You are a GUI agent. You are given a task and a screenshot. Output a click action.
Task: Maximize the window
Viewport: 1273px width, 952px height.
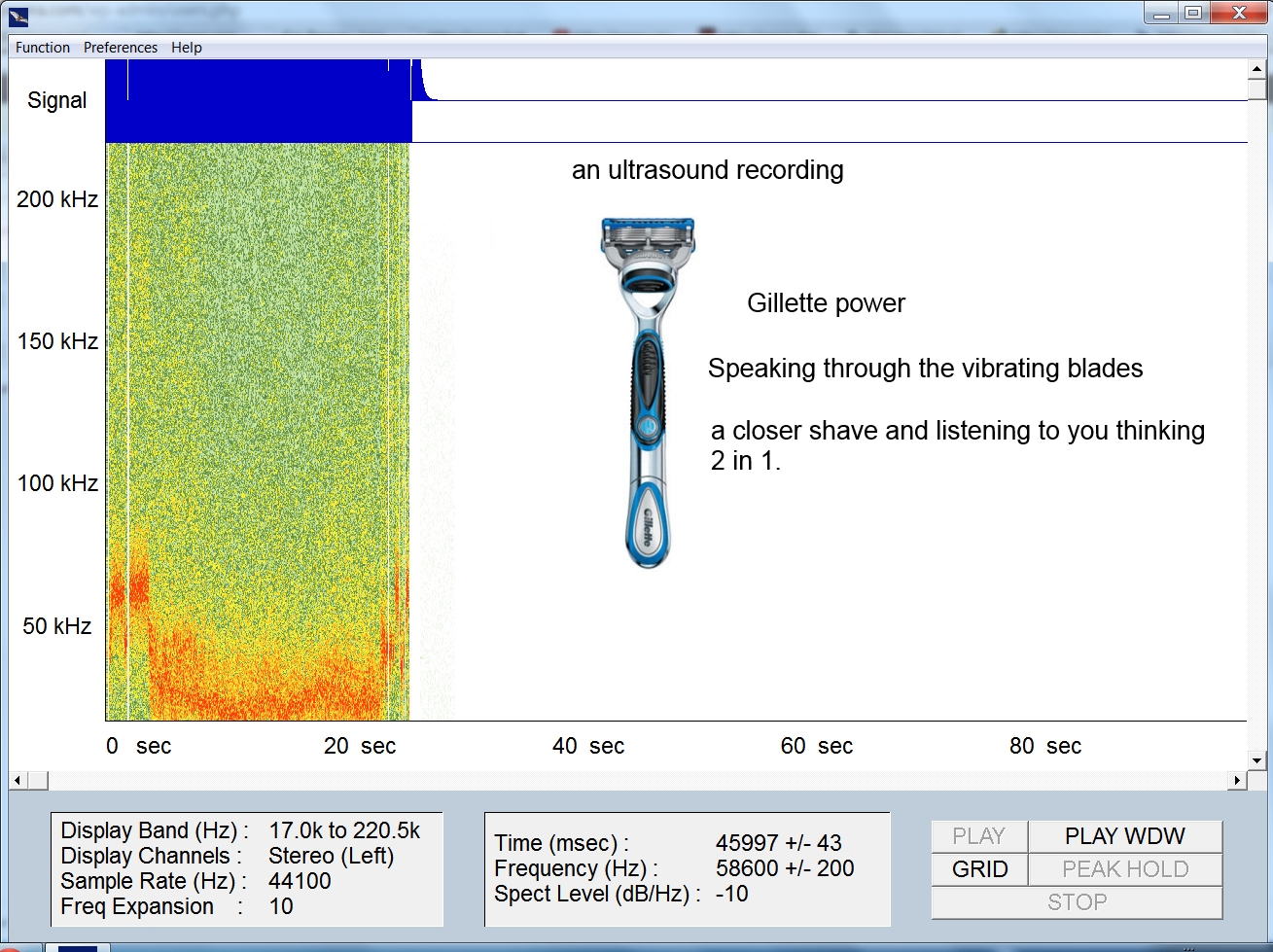(x=1193, y=14)
